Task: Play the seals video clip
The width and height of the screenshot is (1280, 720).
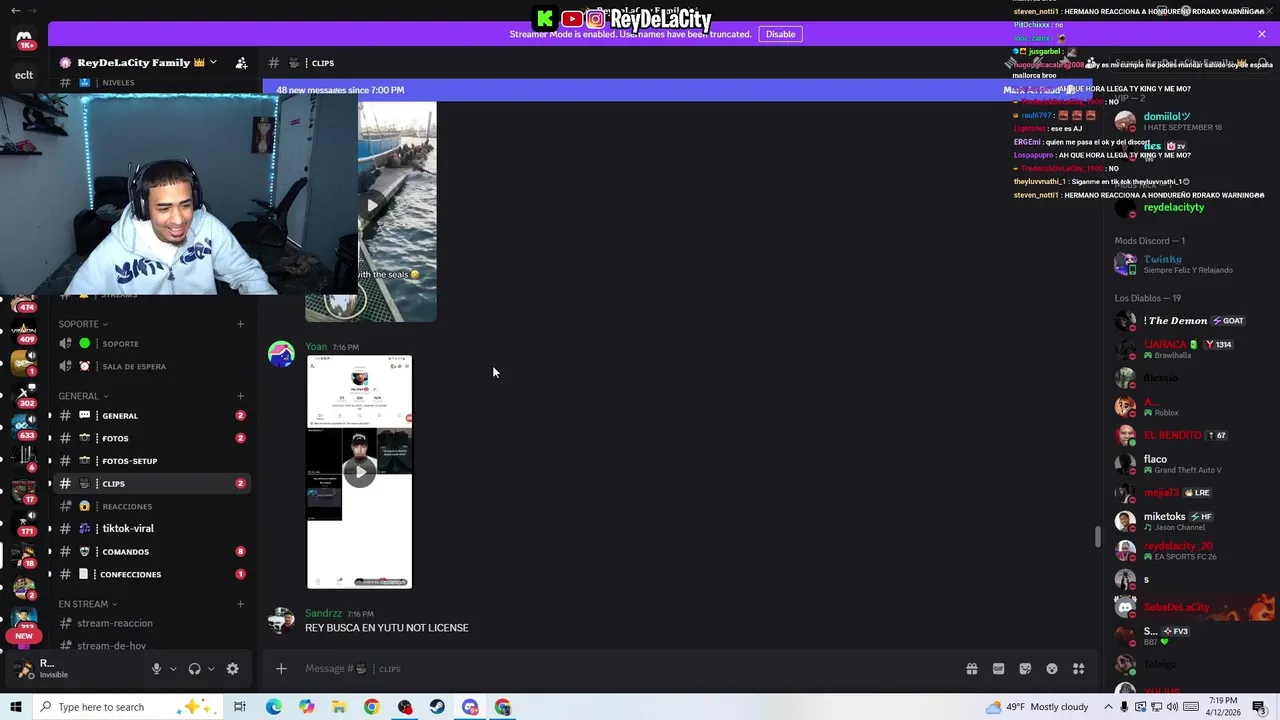Action: [x=371, y=206]
